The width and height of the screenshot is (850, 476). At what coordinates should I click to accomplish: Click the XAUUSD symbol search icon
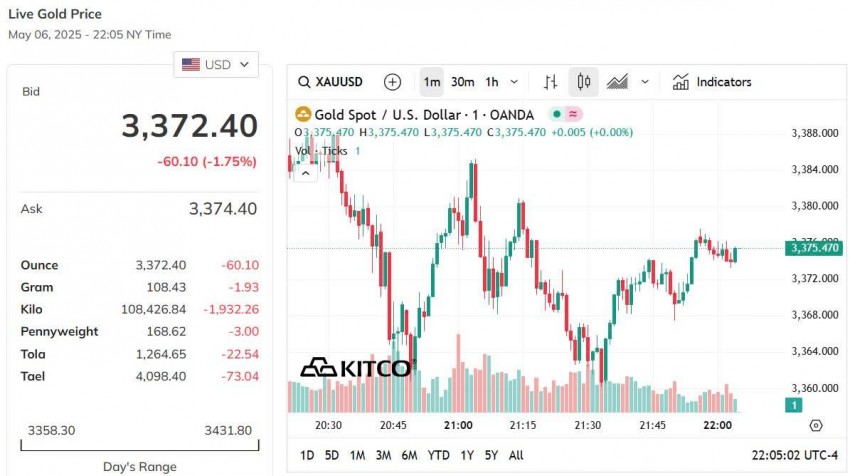(x=303, y=82)
